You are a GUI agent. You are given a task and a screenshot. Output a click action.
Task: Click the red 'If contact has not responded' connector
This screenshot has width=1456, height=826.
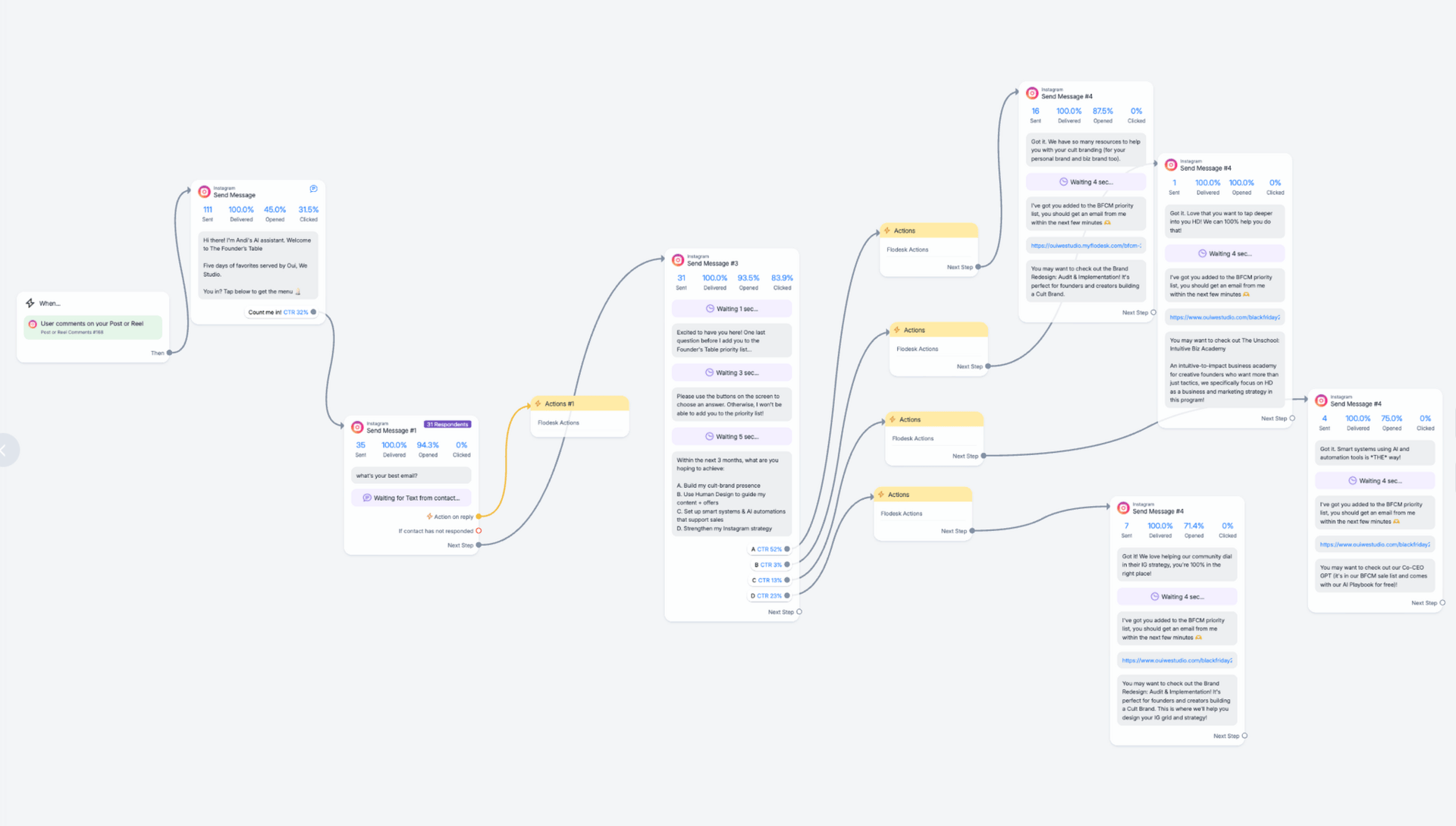click(479, 531)
